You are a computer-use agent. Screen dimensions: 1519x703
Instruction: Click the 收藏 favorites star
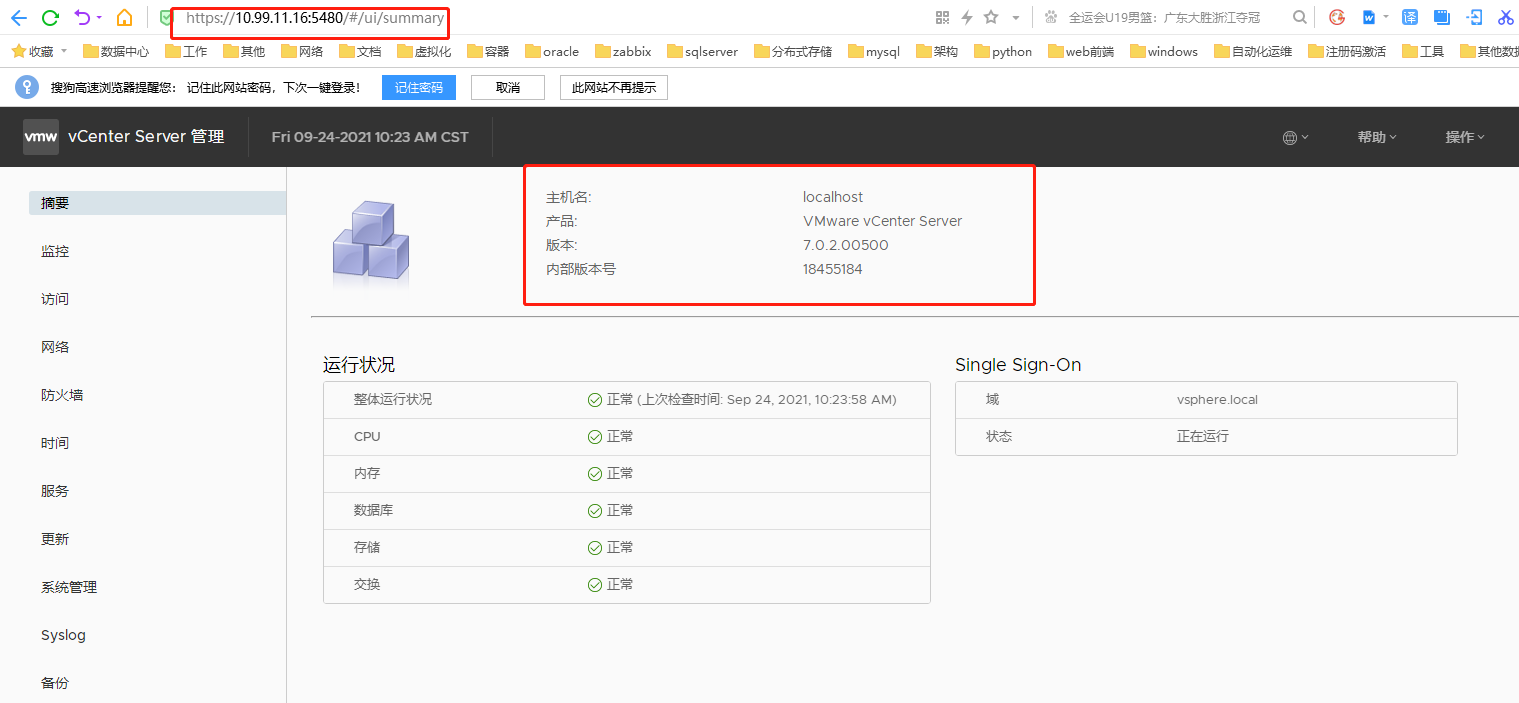(18, 51)
